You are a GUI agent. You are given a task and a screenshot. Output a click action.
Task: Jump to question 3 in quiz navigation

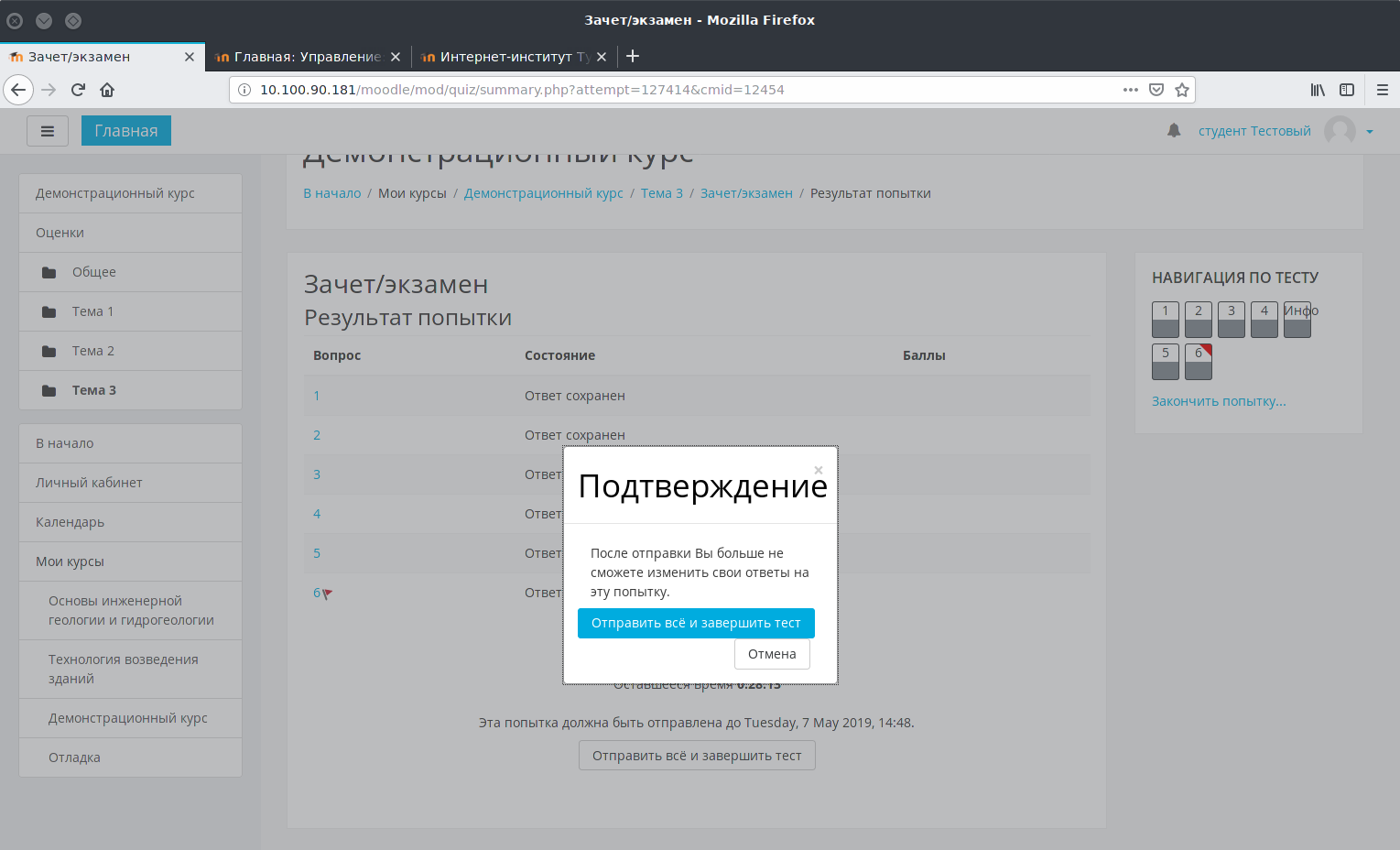click(1232, 320)
